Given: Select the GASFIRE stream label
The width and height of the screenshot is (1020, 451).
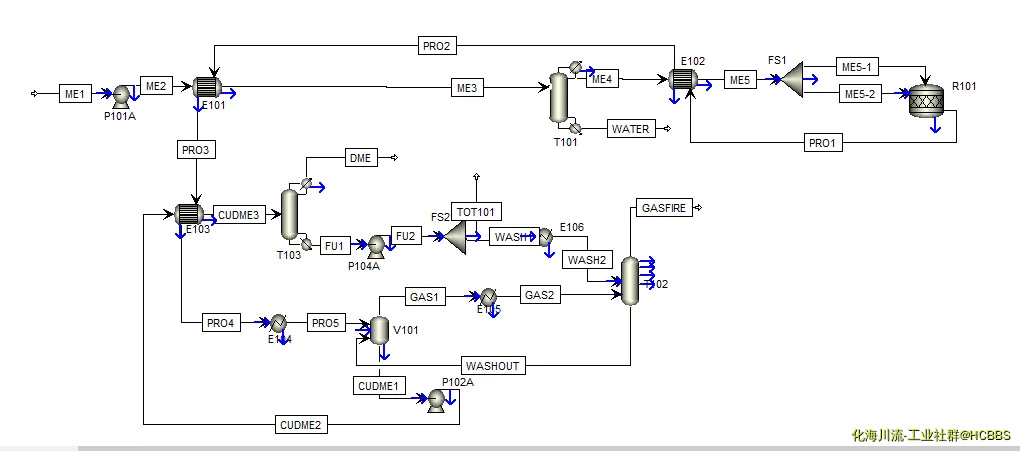Looking at the screenshot, I should click(x=664, y=208).
